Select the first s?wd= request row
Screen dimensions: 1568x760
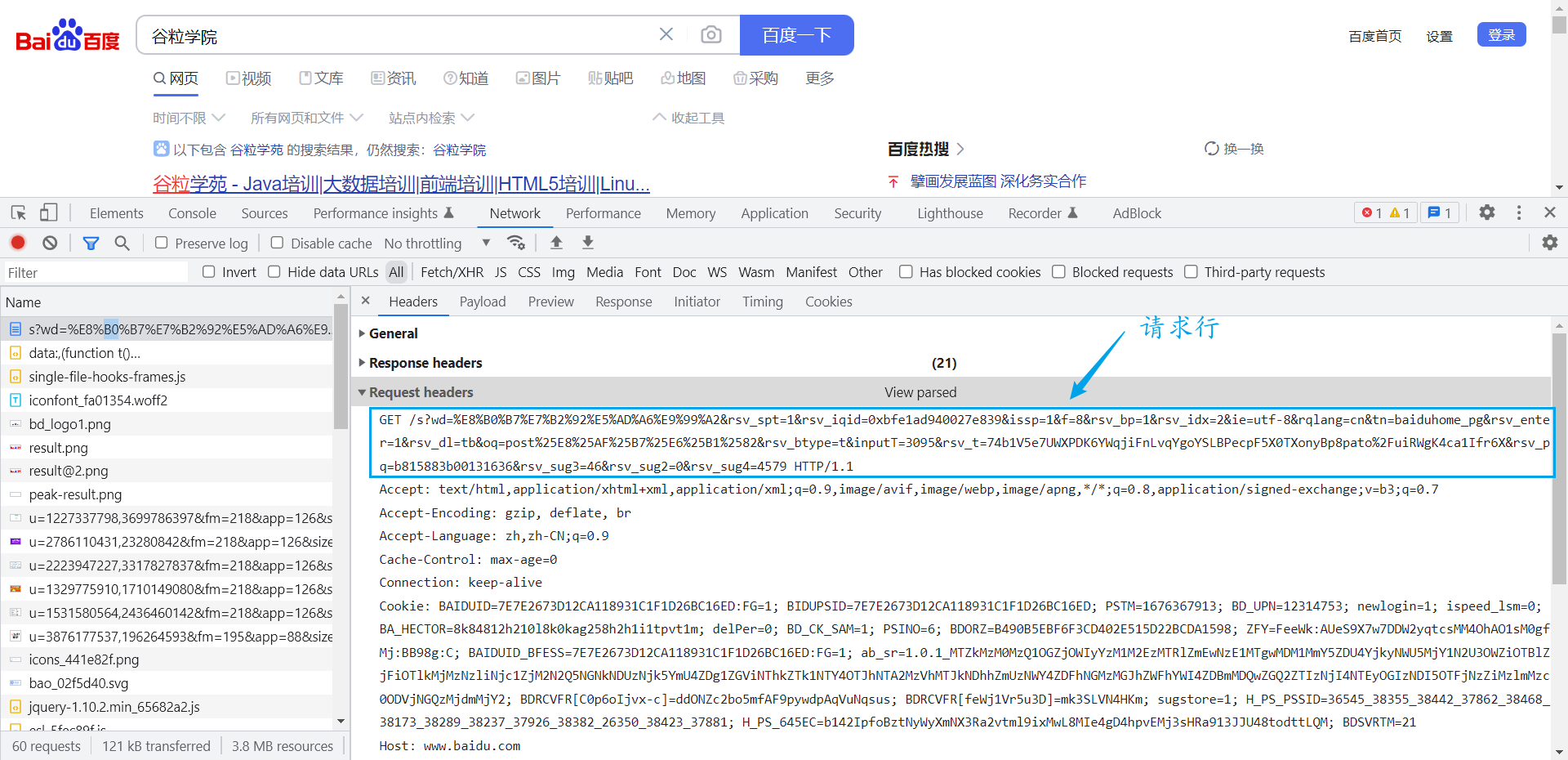tap(167, 329)
